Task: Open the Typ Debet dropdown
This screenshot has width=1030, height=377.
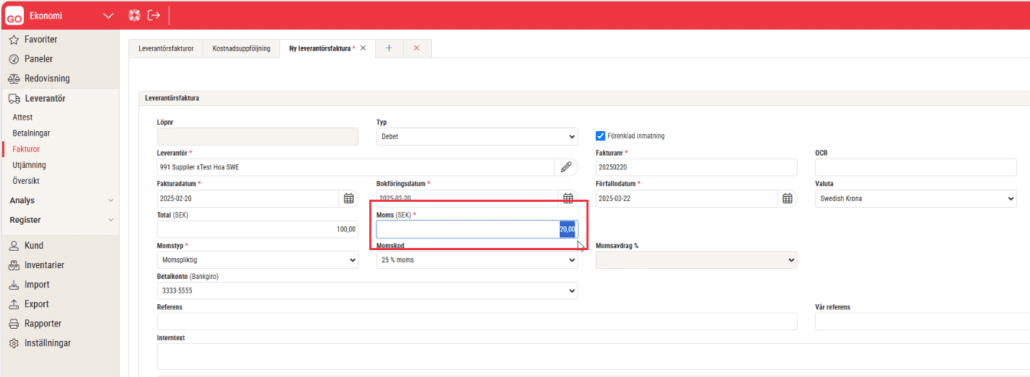Action: [x=477, y=137]
